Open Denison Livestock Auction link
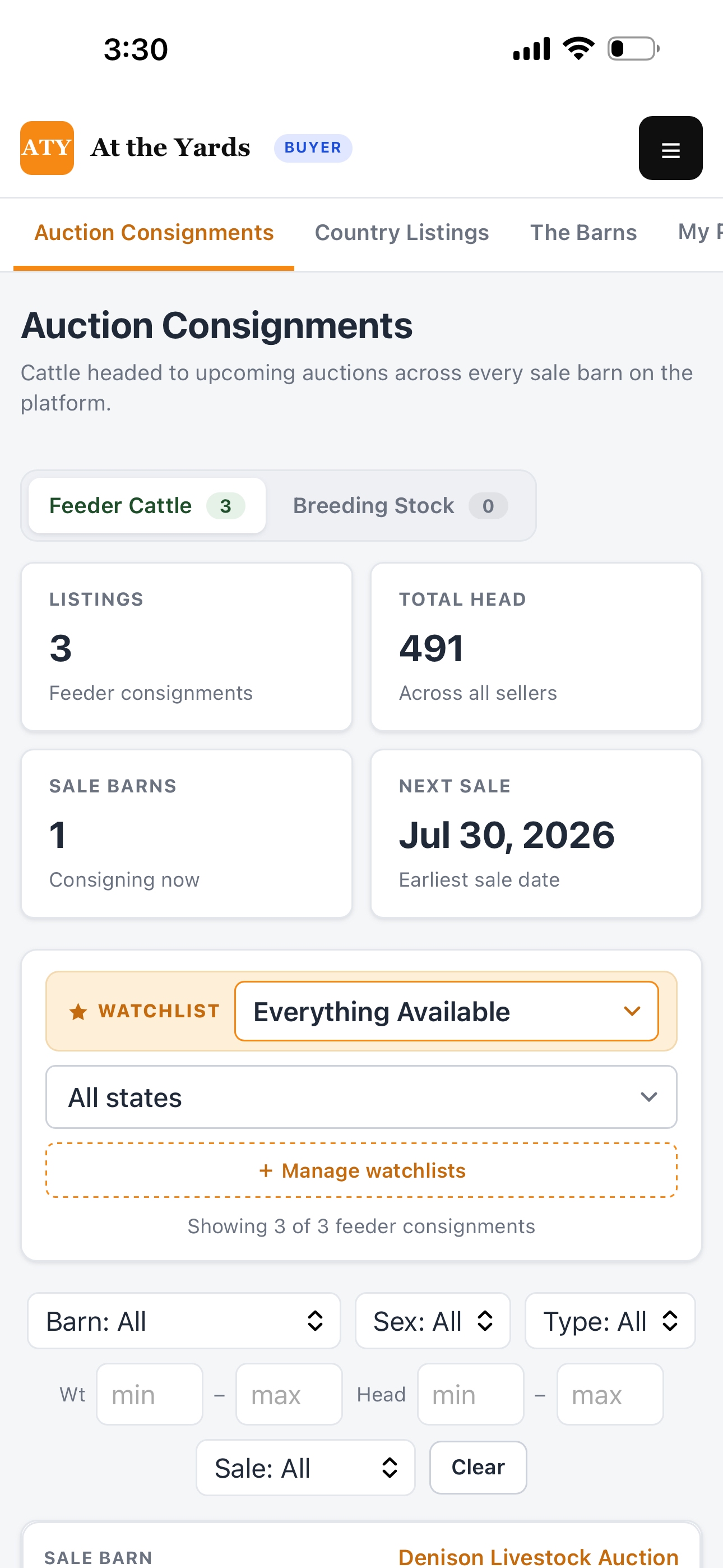Viewport: 723px width, 1568px height. (538, 1556)
